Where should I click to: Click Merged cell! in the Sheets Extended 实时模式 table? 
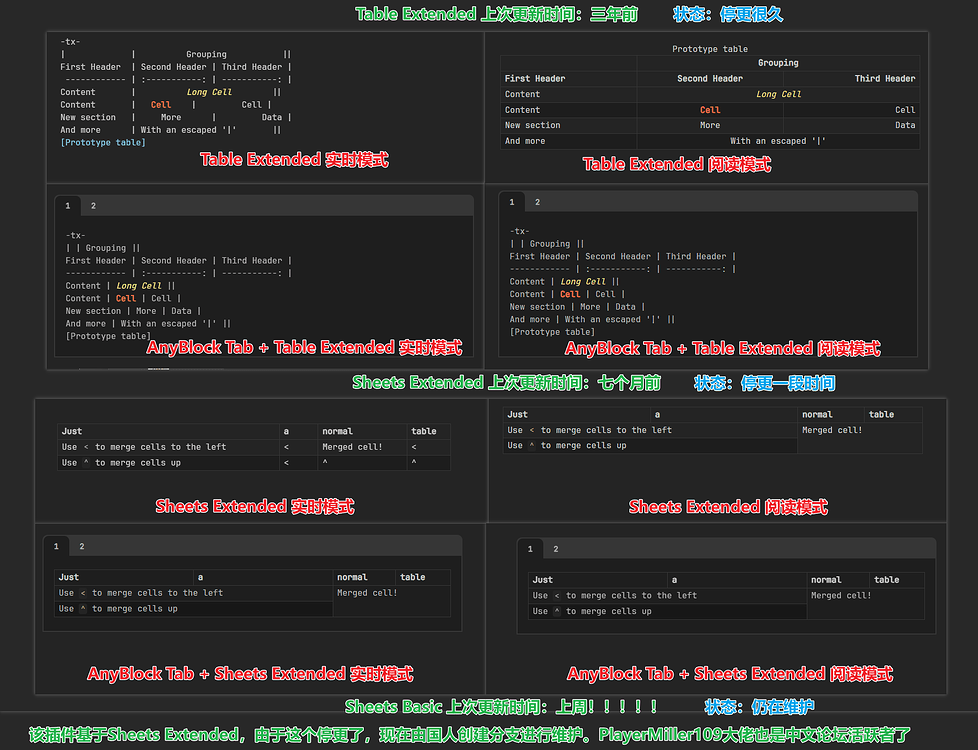point(351,447)
